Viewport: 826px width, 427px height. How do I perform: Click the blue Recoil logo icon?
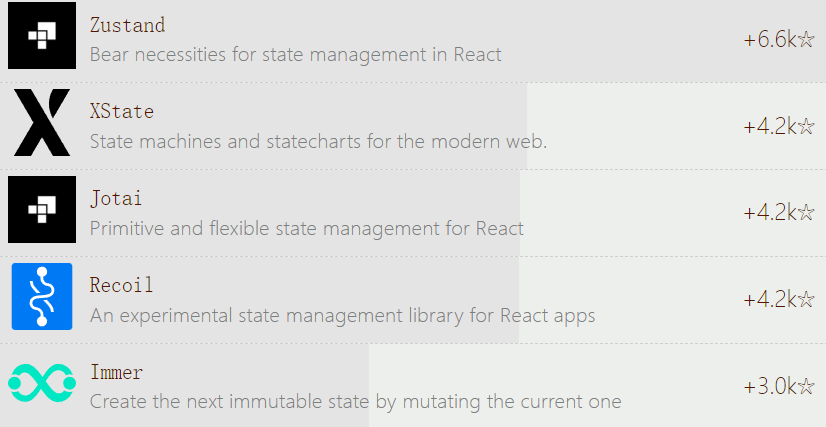[42, 297]
